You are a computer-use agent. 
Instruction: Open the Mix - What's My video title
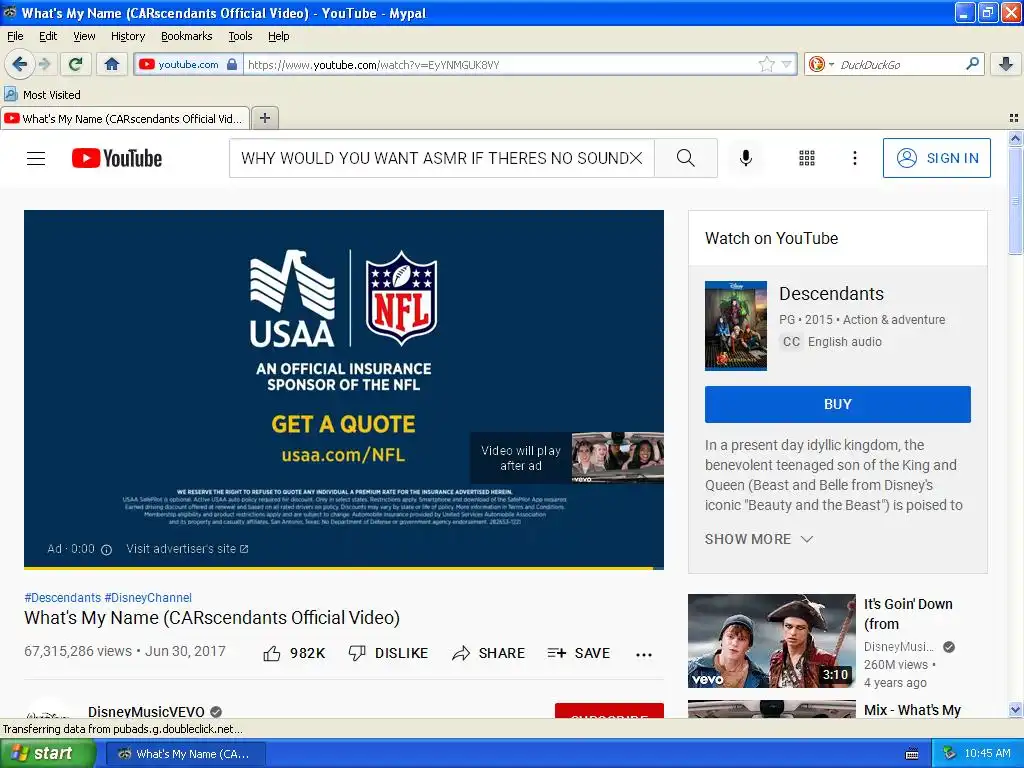[912, 710]
